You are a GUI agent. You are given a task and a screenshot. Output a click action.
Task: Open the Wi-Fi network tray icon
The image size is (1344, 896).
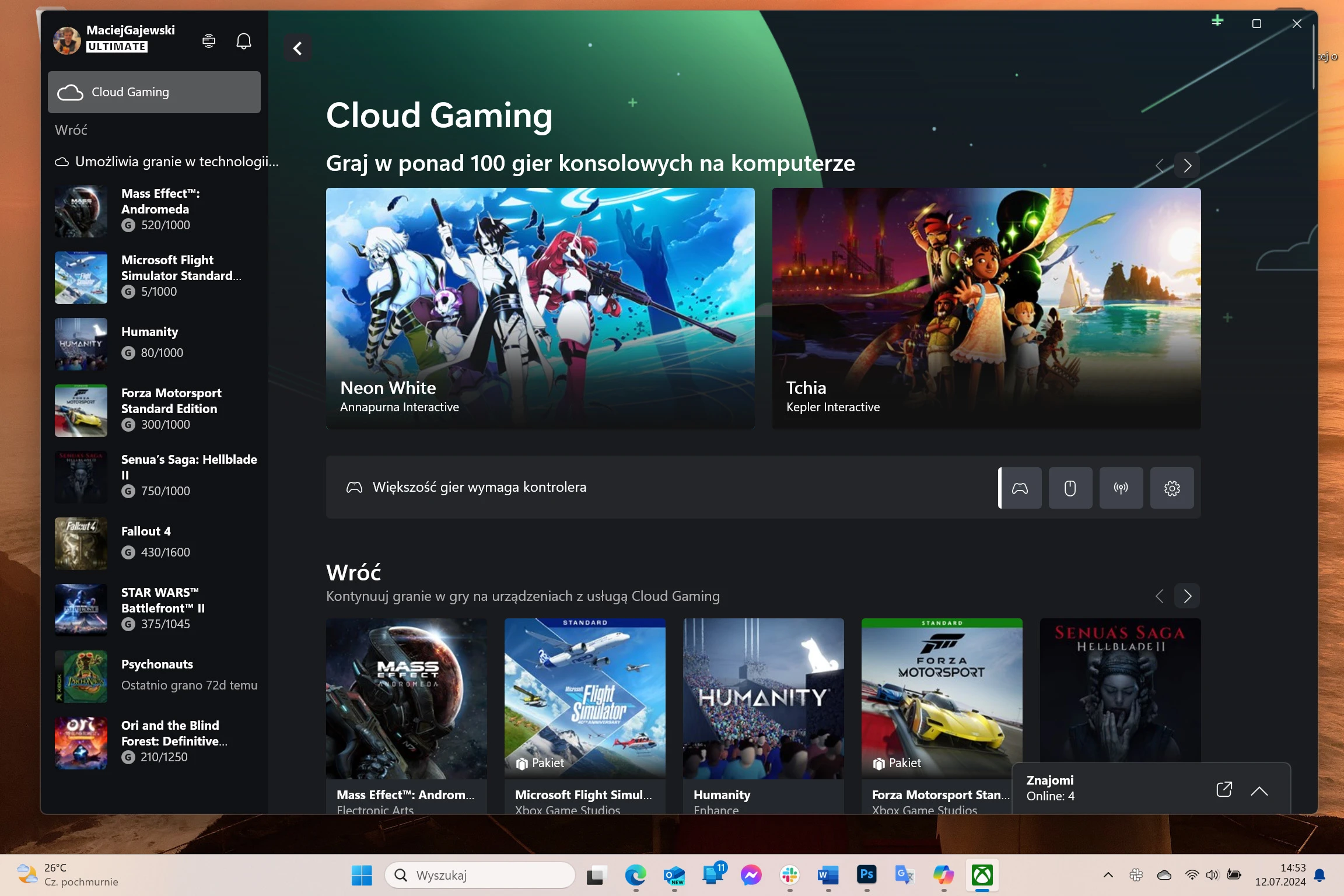tap(1192, 875)
